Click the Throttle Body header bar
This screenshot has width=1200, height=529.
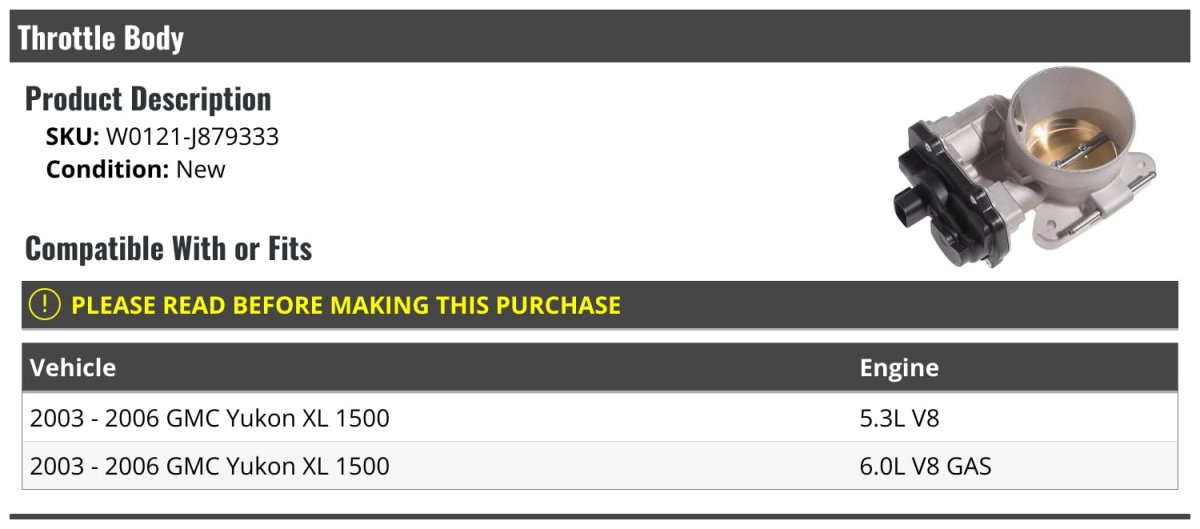click(x=600, y=38)
